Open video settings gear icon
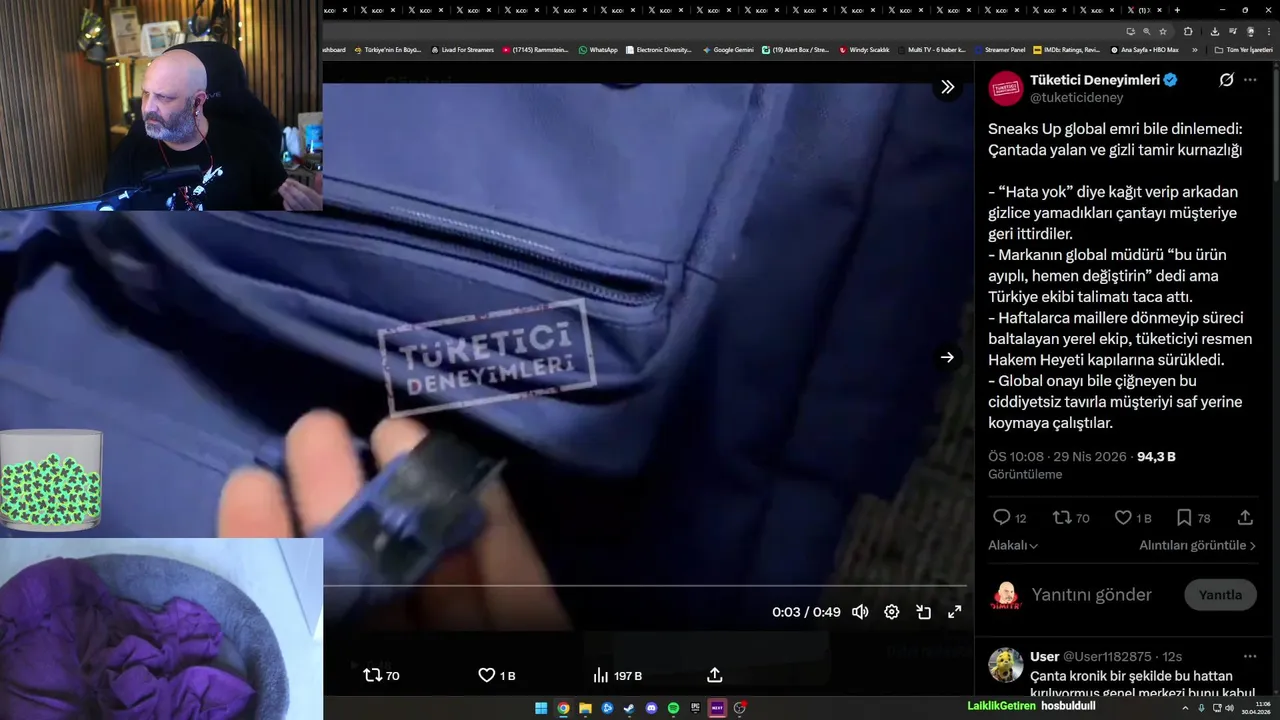Image resolution: width=1280 pixels, height=720 pixels. point(892,612)
